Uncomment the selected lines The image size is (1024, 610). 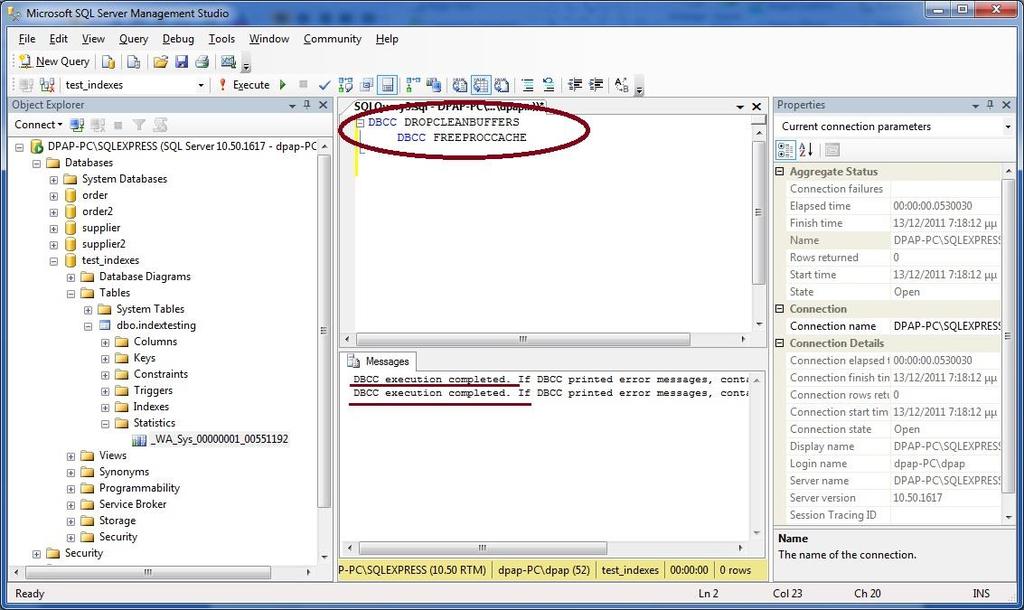pyautogui.click(x=549, y=85)
